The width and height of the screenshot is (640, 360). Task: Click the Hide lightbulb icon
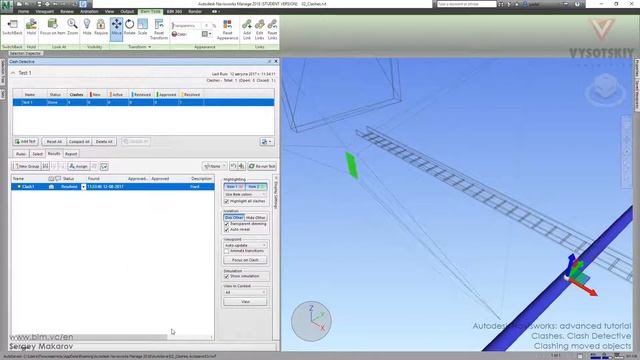point(87,24)
